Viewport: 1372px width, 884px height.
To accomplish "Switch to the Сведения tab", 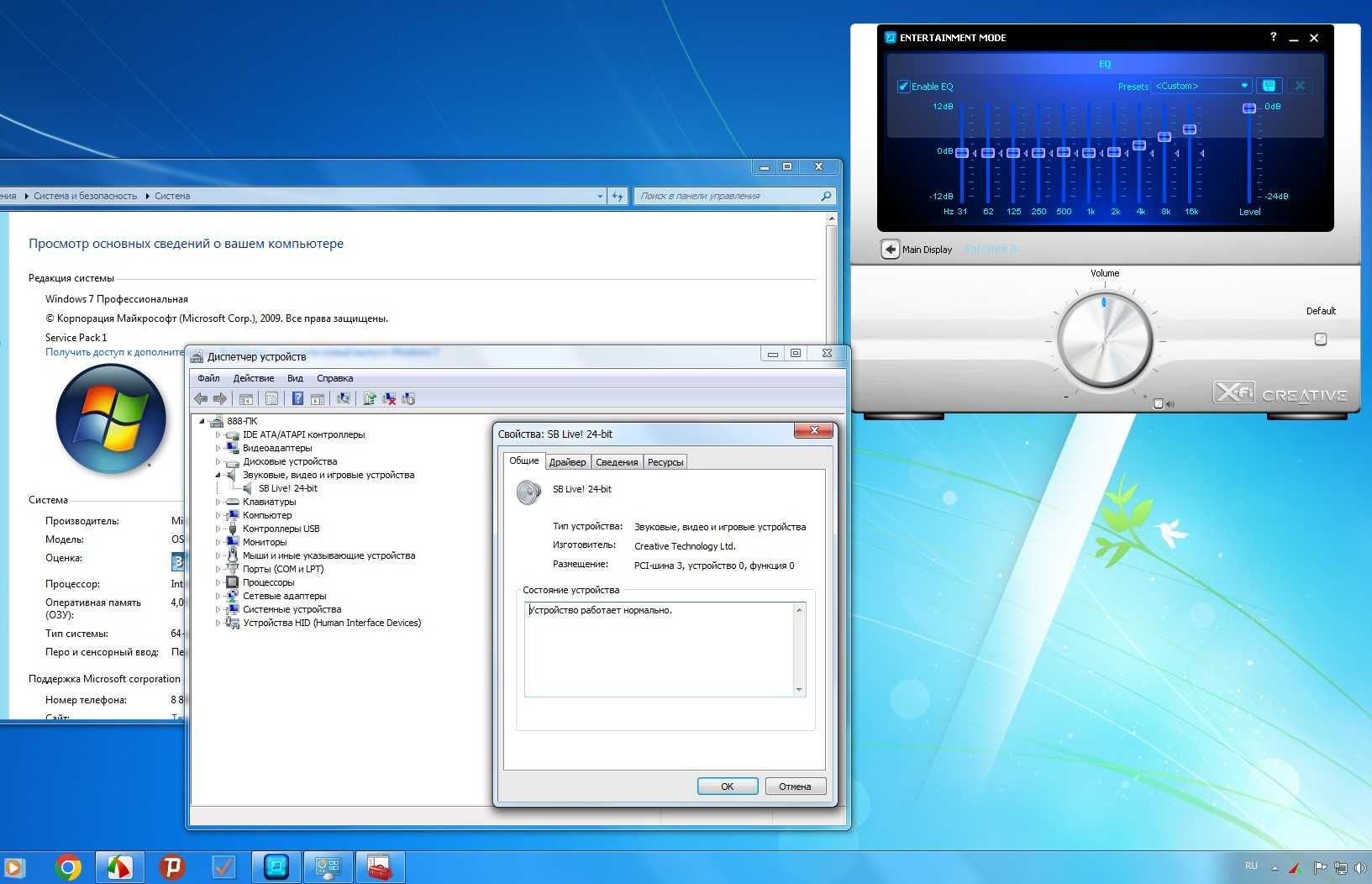I will [x=617, y=462].
